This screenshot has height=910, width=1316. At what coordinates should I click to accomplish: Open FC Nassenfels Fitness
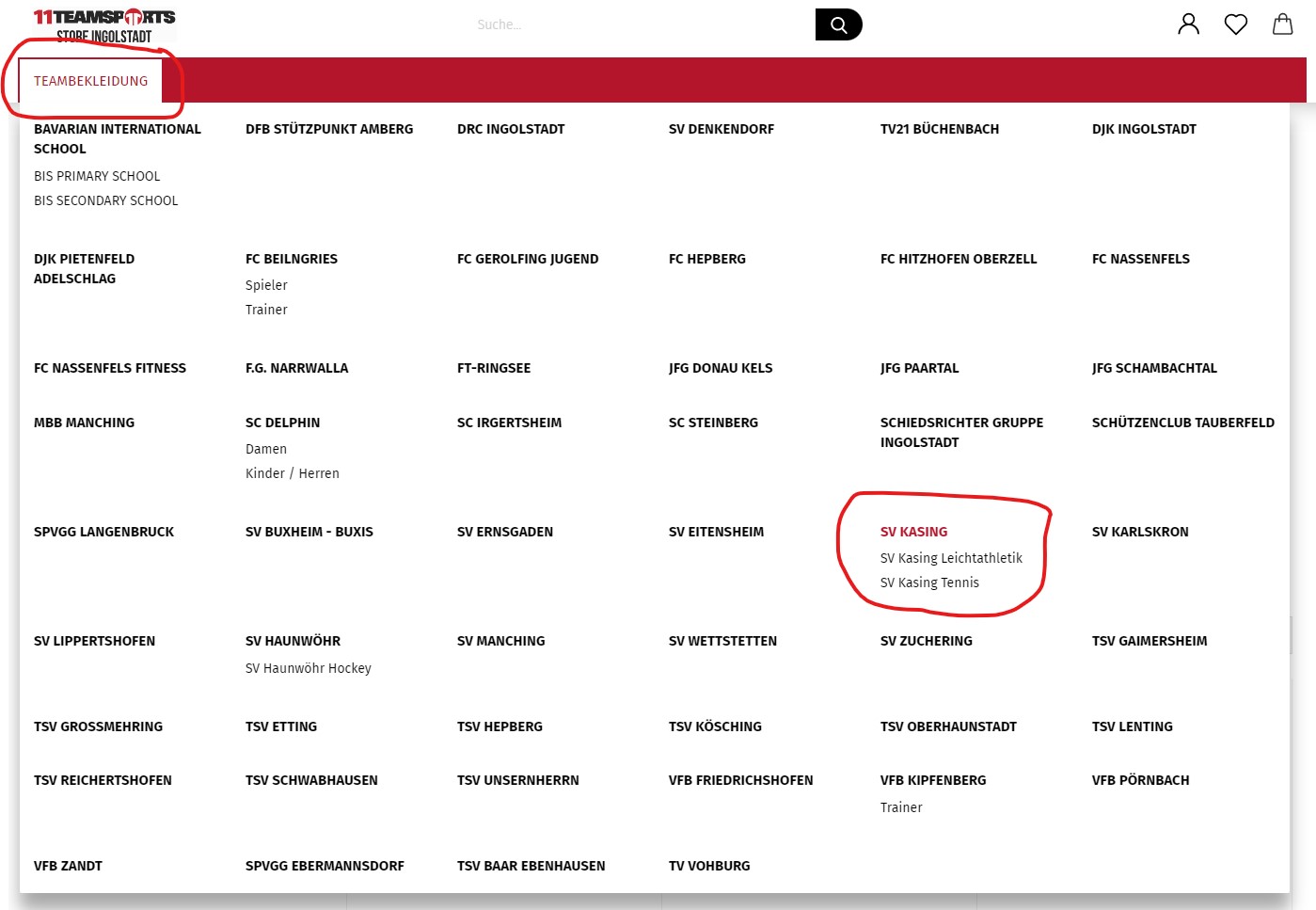(110, 368)
